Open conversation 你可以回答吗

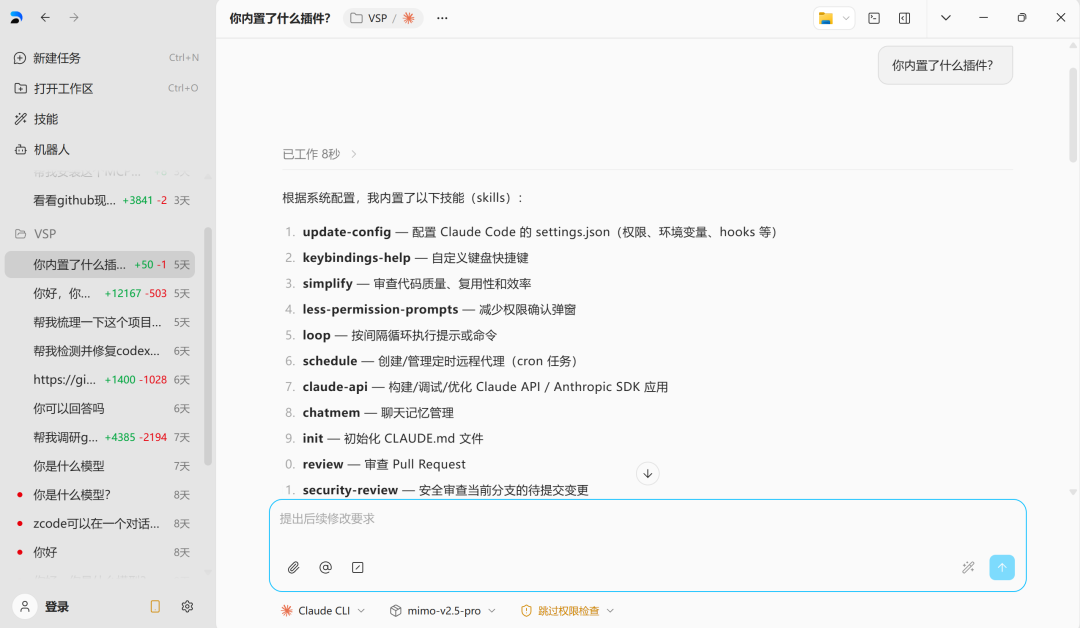100,408
